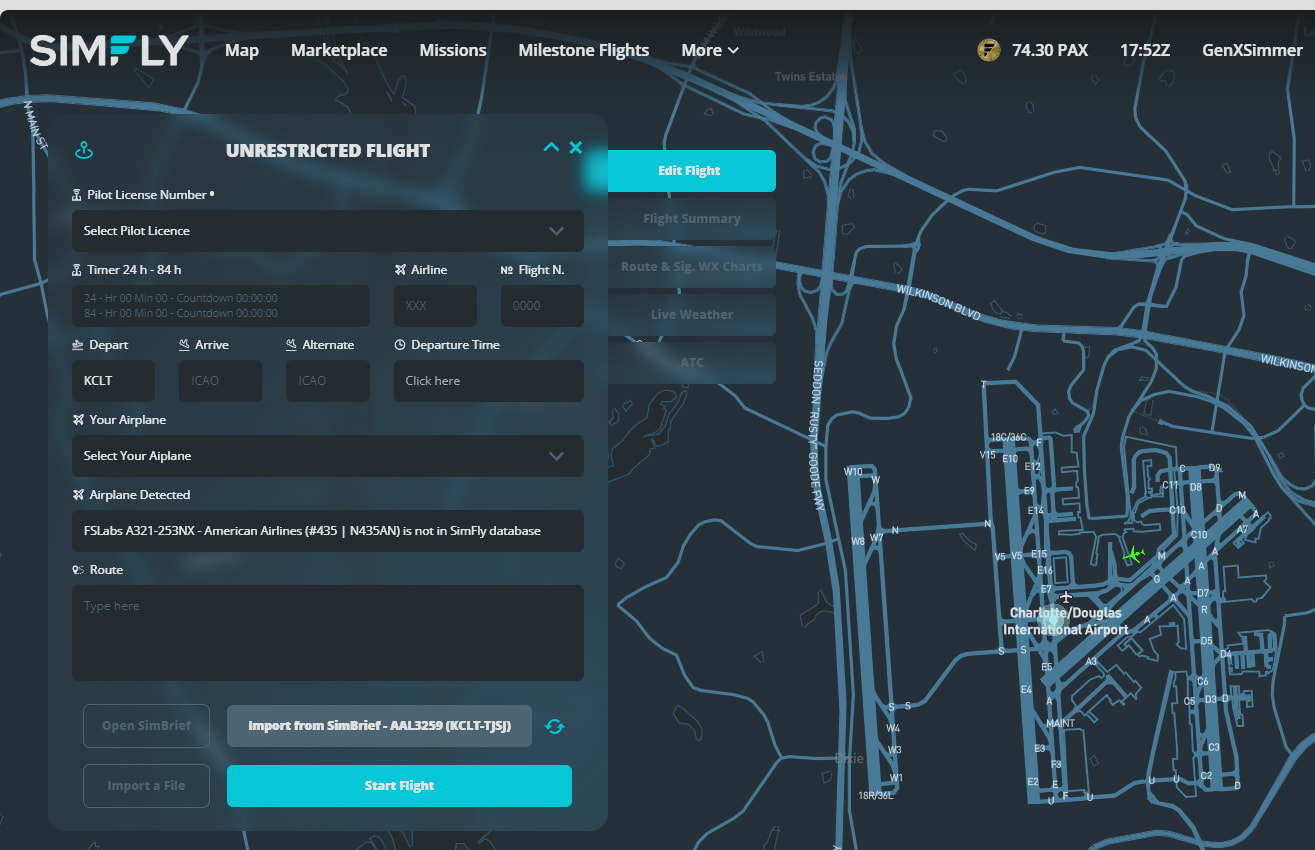The image size is (1315, 850).
Task: Open the Select Pilot Licence dropdown
Action: 327,231
